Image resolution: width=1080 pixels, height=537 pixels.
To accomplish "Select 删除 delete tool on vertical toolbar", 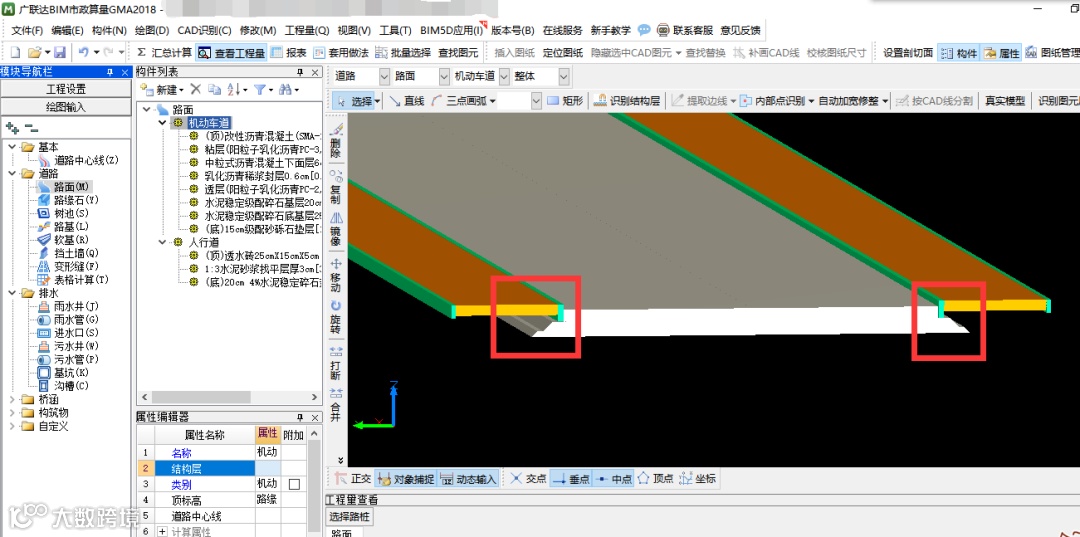I will coord(336,142).
